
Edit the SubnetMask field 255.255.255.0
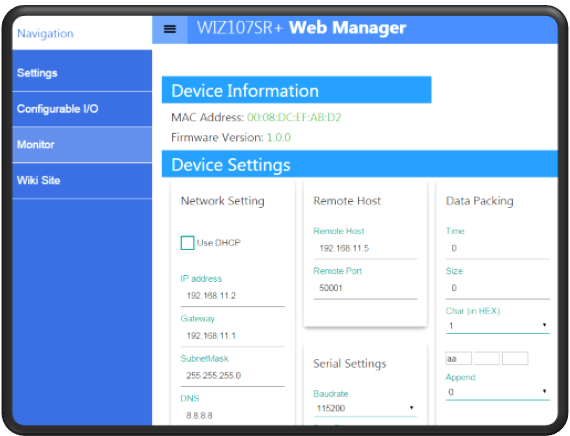(233, 375)
